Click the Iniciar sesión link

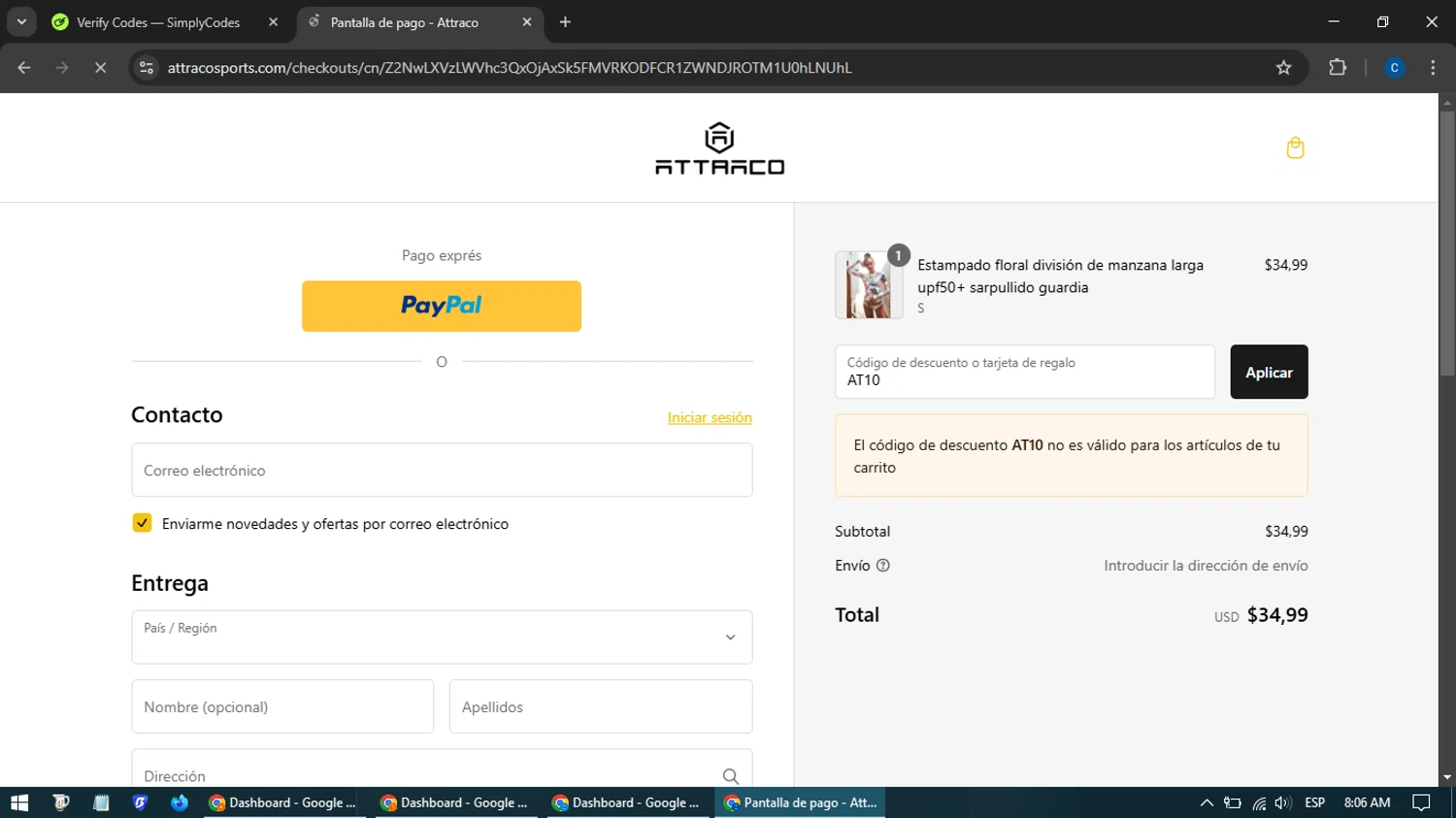710,417
